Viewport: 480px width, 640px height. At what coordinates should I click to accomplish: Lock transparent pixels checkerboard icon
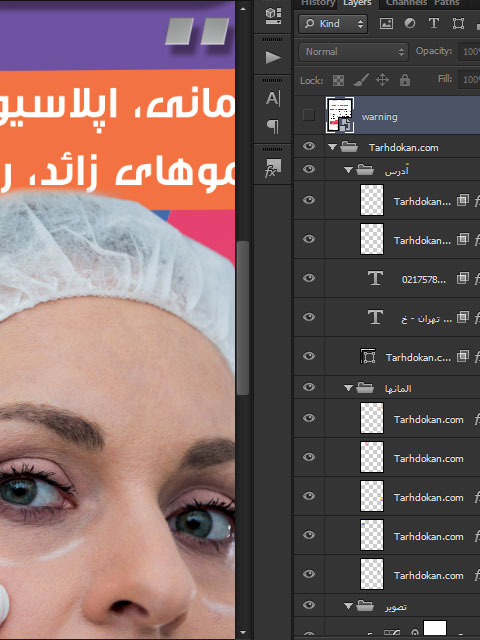coord(338,80)
